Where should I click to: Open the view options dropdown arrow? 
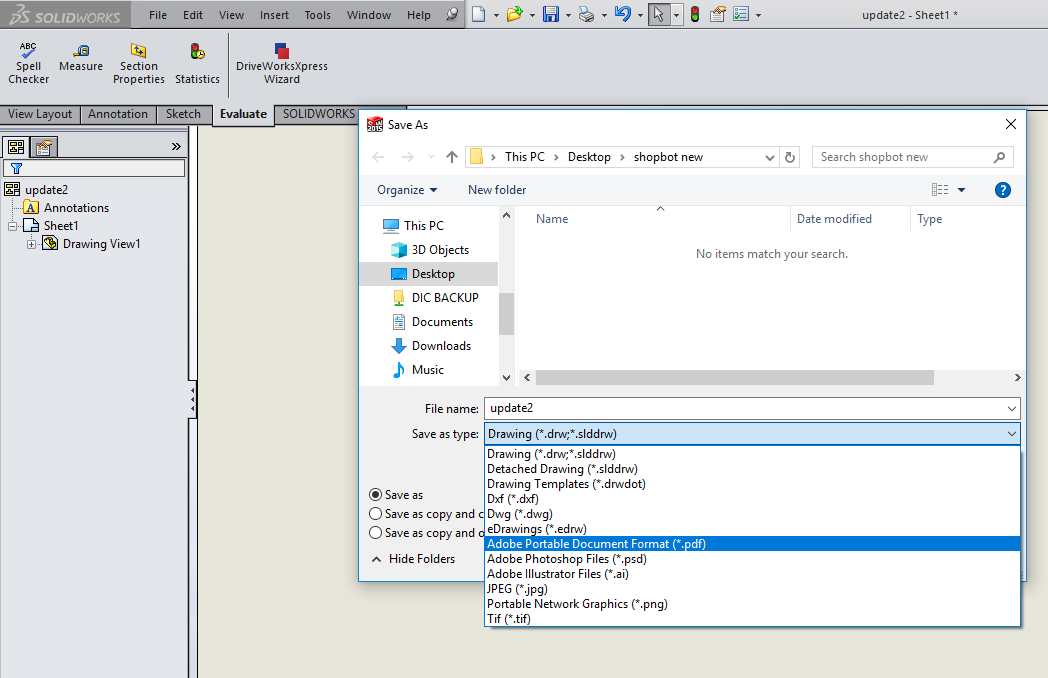(961, 190)
